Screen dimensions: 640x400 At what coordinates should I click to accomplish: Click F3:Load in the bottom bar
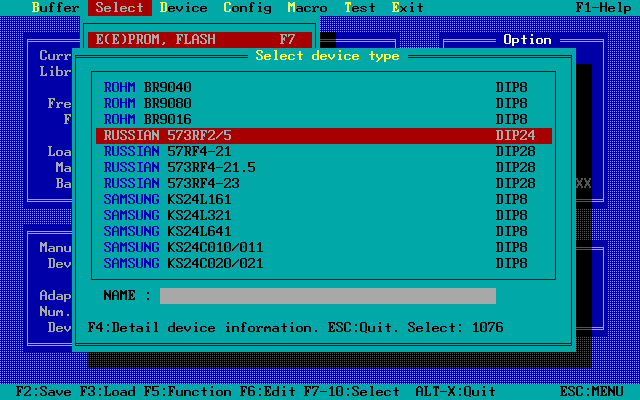(107, 391)
